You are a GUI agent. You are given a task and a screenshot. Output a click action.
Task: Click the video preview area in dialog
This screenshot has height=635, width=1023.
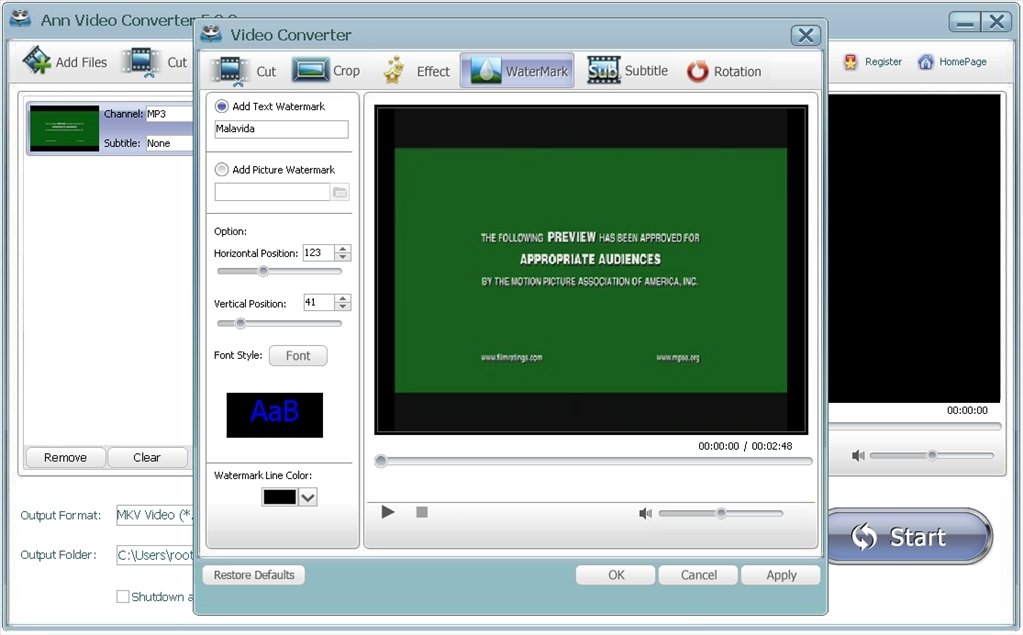pos(591,270)
